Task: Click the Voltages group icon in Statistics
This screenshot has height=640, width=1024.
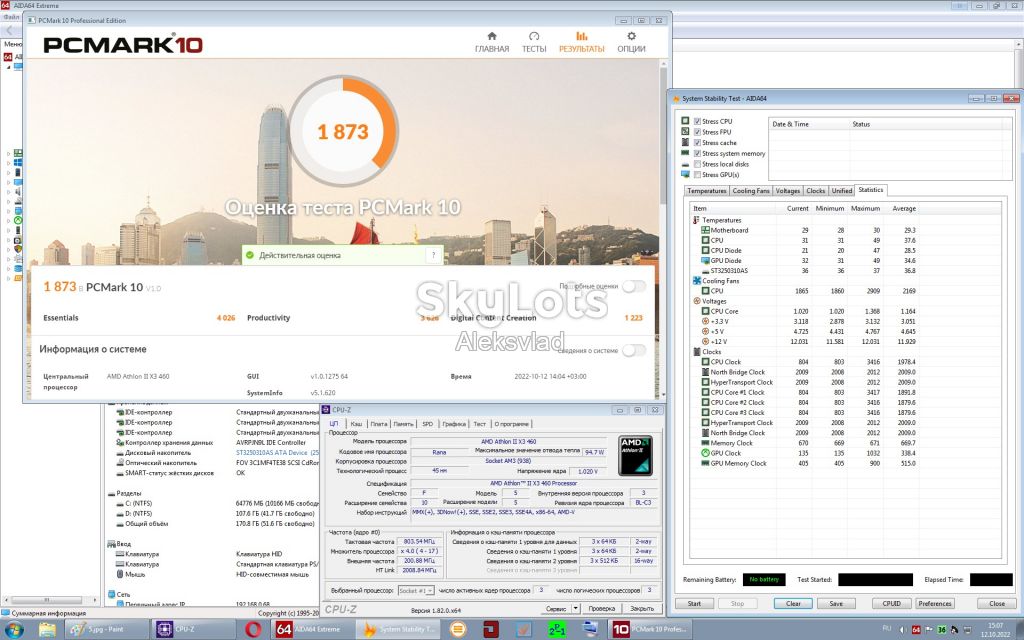Action: pyautogui.click(x=696, y=301)
